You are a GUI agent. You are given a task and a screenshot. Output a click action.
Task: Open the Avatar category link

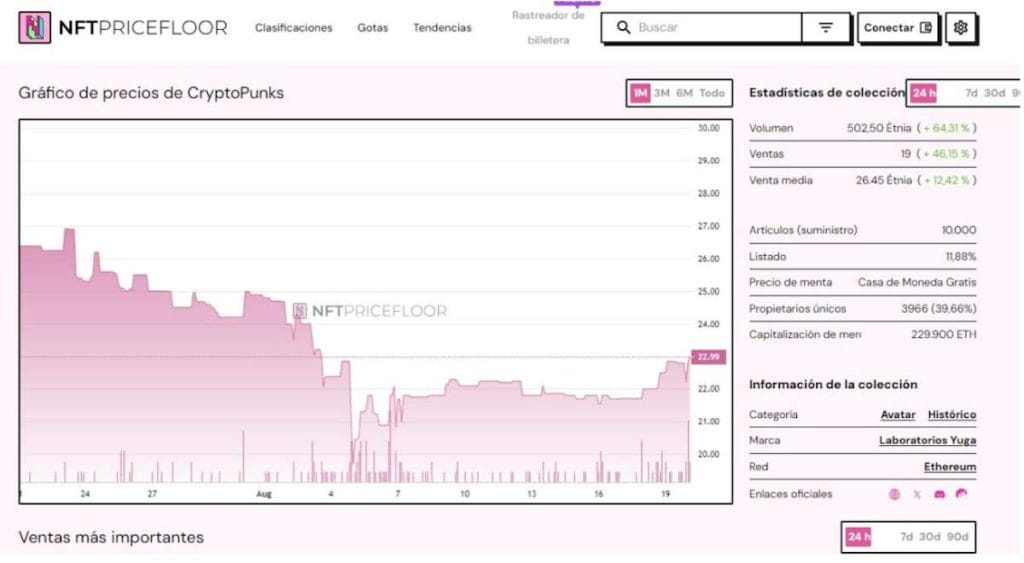coord(898,415)
